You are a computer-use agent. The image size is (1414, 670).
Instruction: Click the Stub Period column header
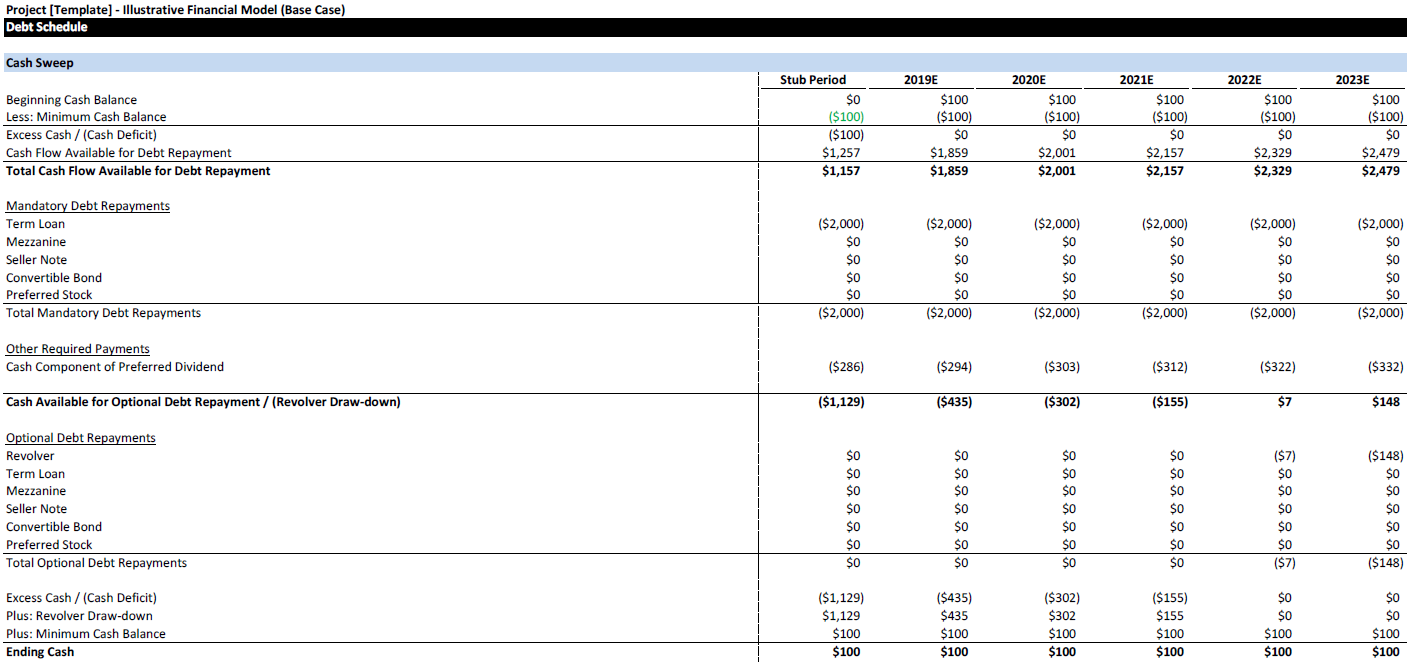(813, 80)
